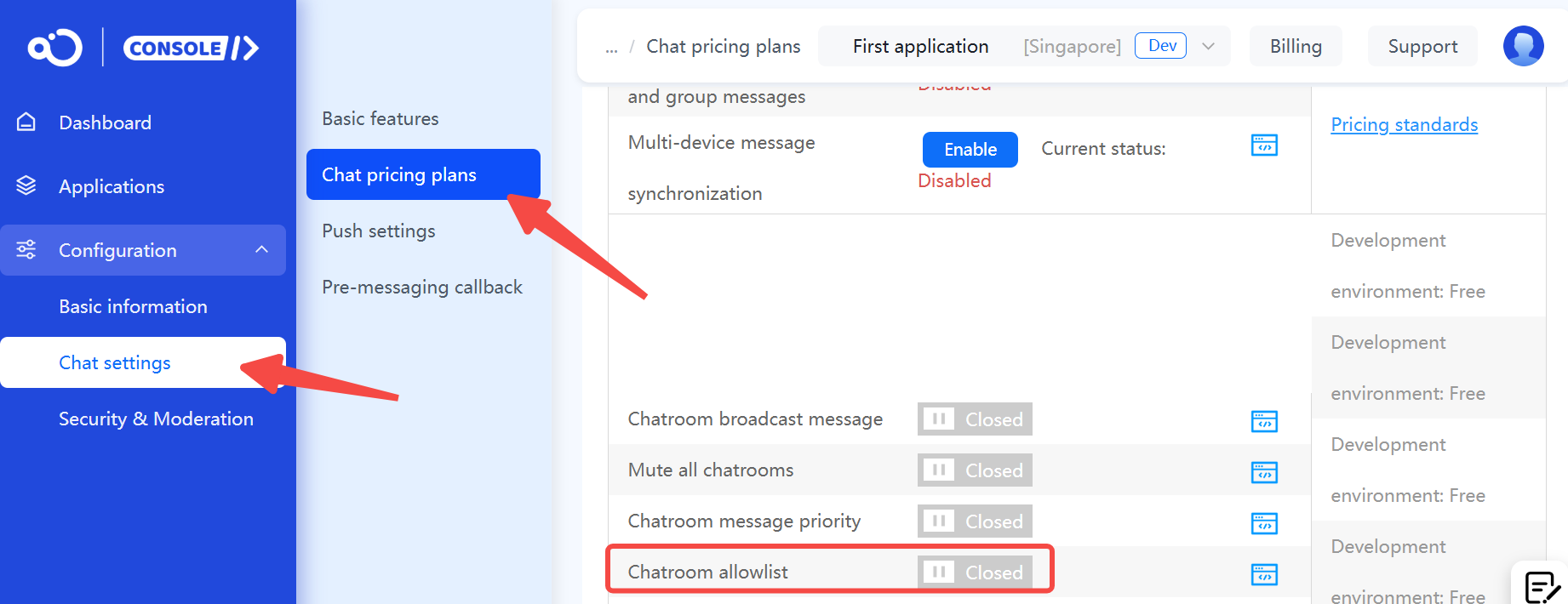The image size is (1568, 604).
Task: Open the user profile avatar
Action: (x=1523, y=46)
